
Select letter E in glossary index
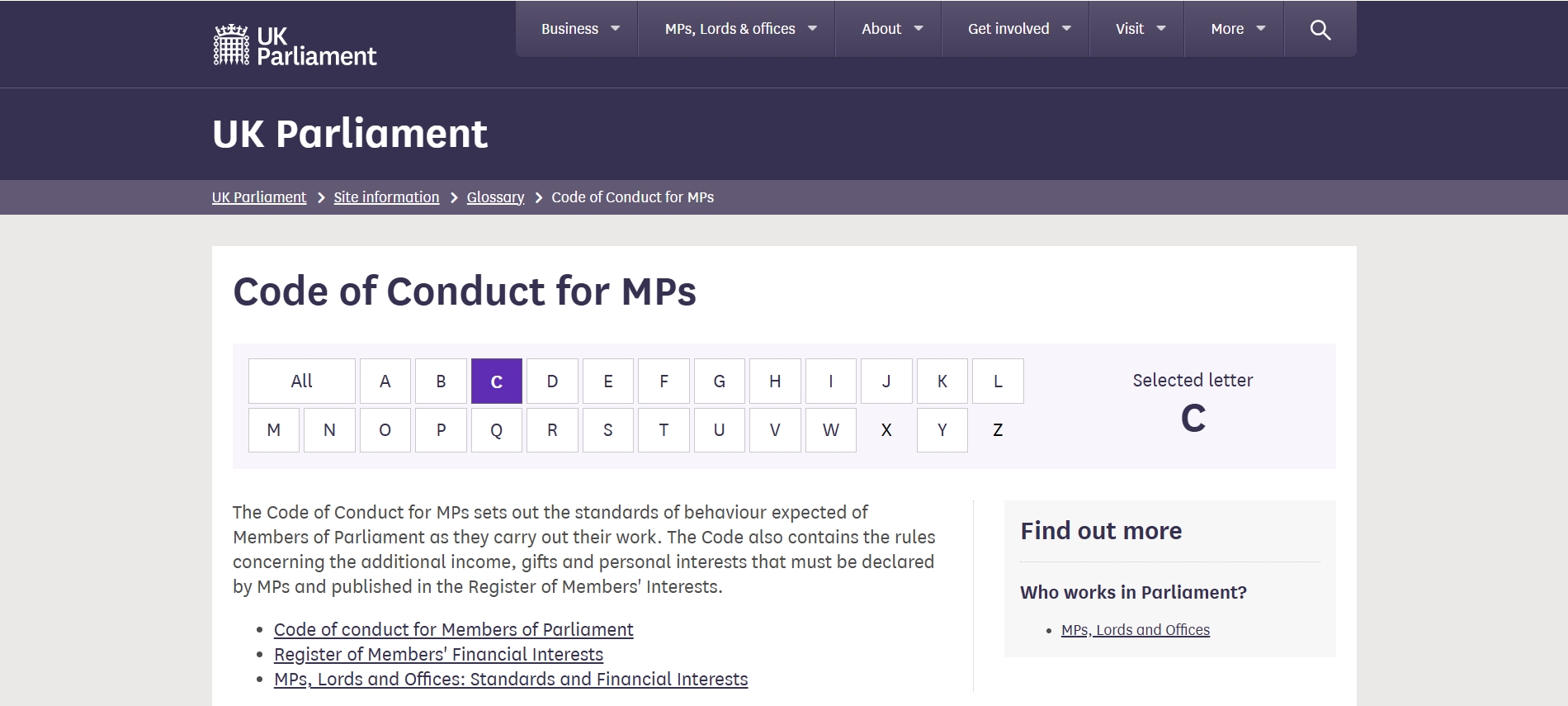(x=608, y=381)
